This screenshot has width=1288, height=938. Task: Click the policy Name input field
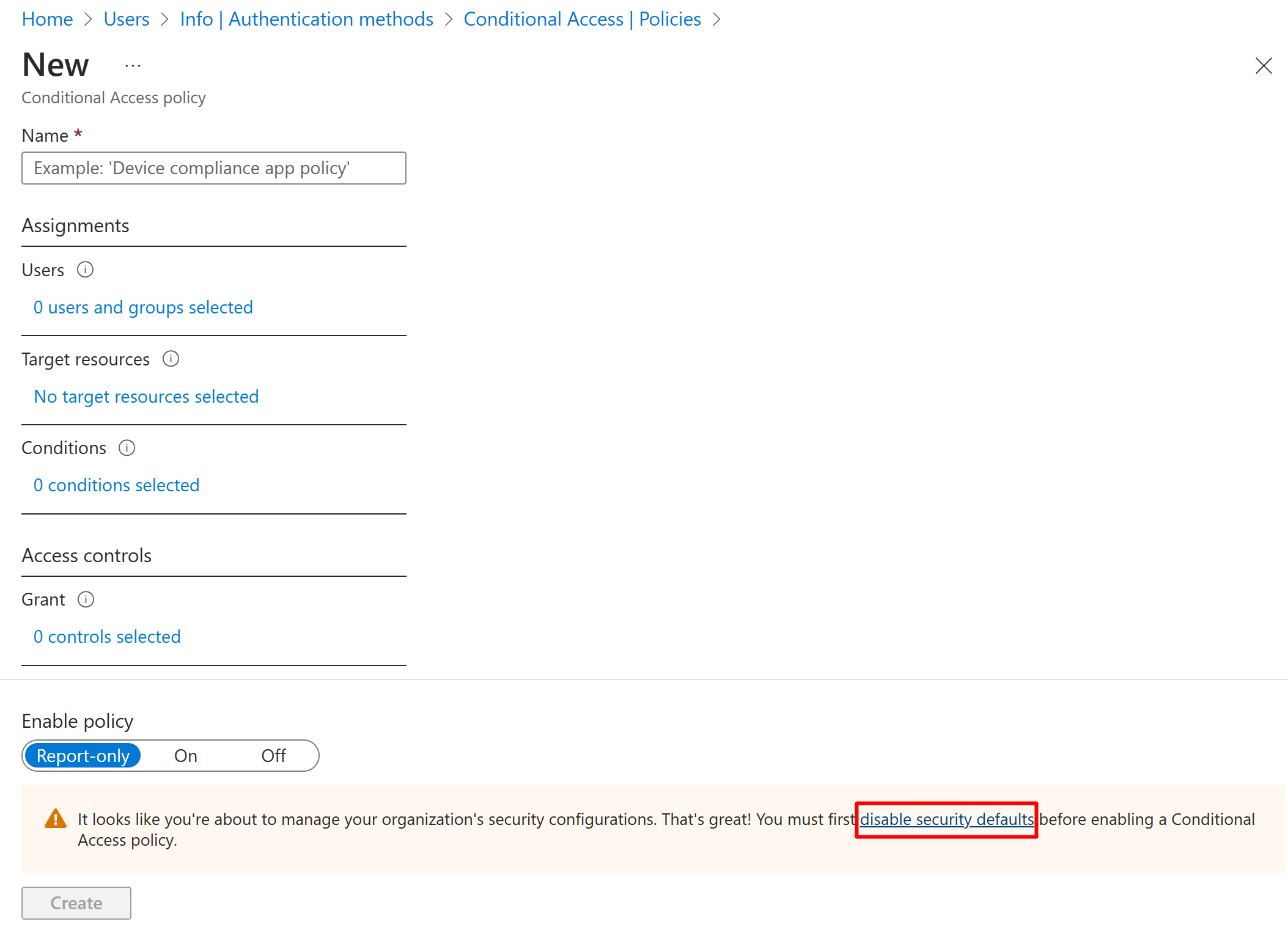213,168
